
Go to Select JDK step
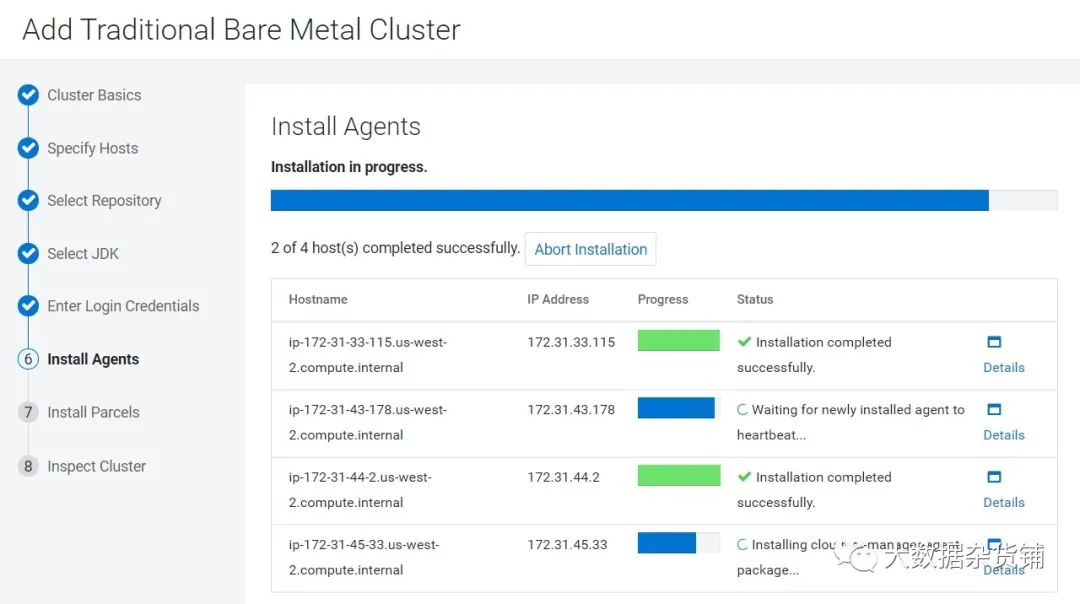[83, 253]
